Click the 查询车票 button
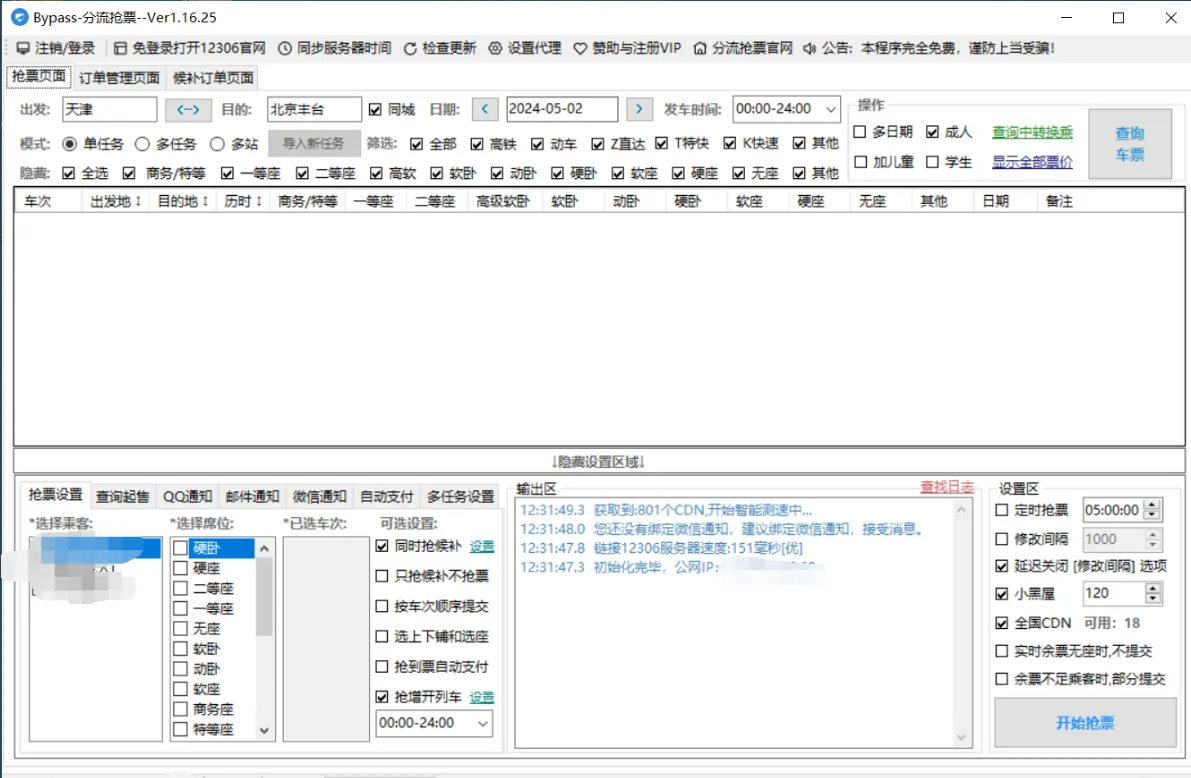This screenshot has width=1191, height=778. coord(1130,142)
